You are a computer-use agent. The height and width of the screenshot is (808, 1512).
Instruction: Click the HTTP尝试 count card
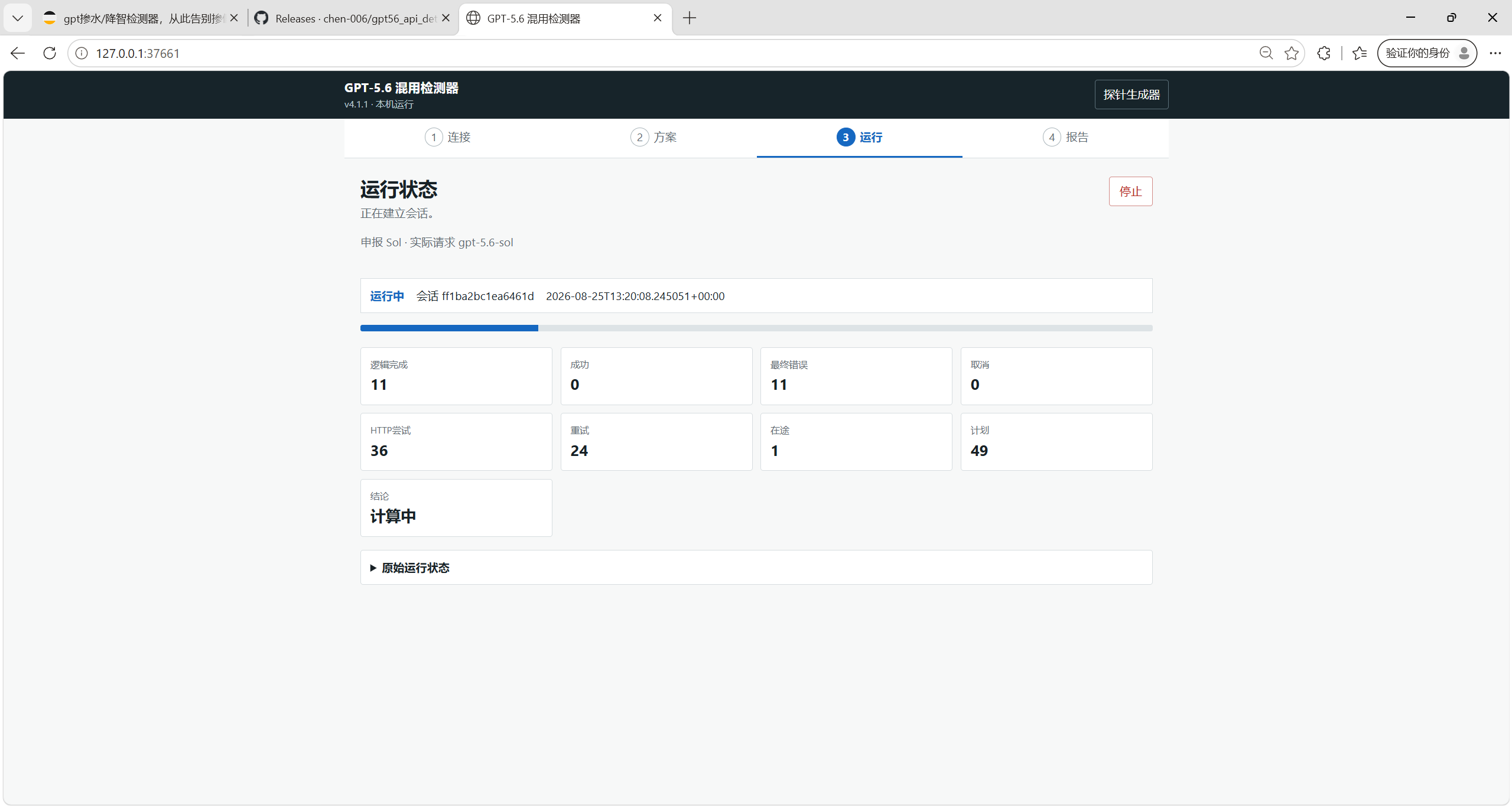click(456, 442)
